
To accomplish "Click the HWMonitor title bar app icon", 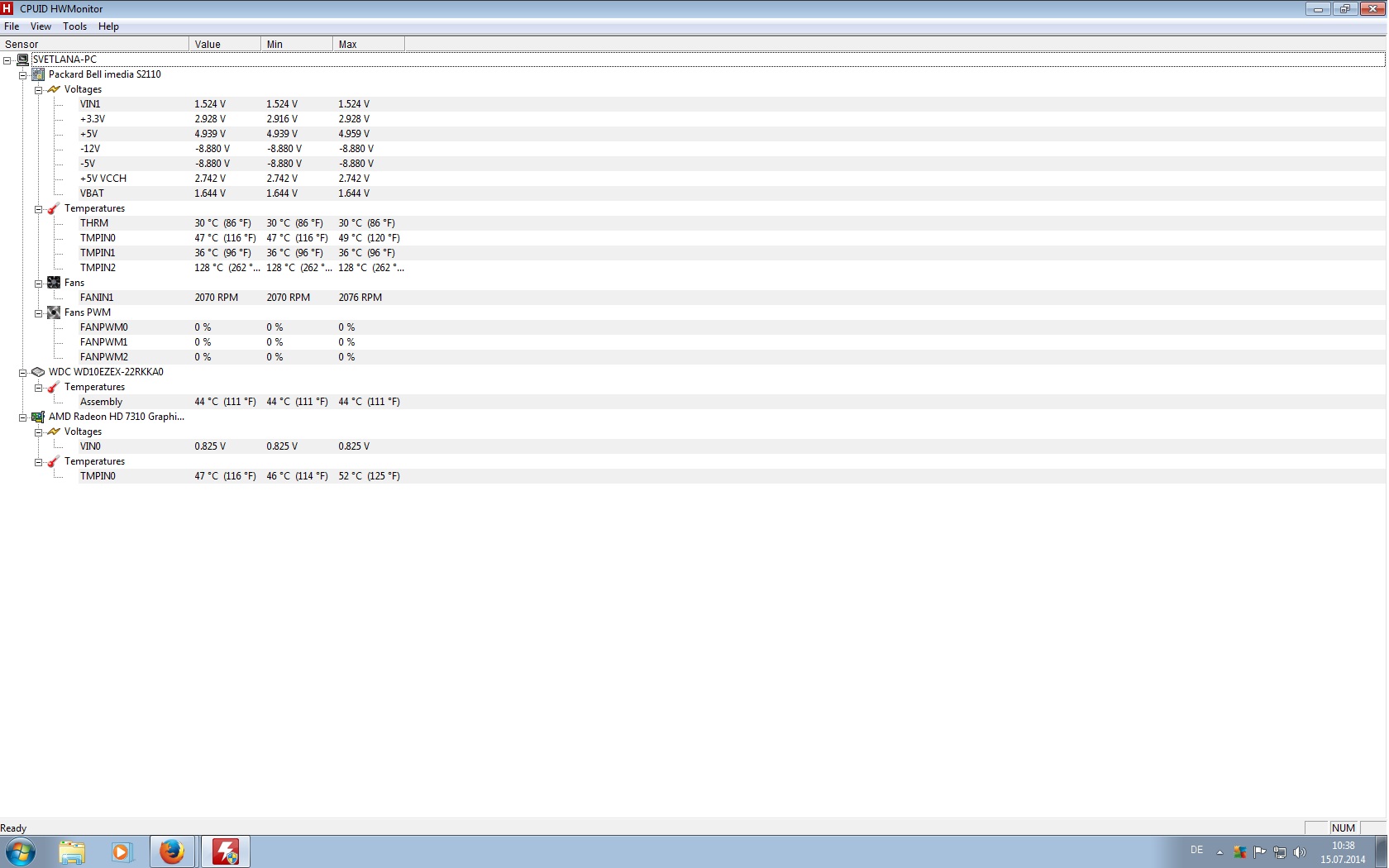I will 7,8.
